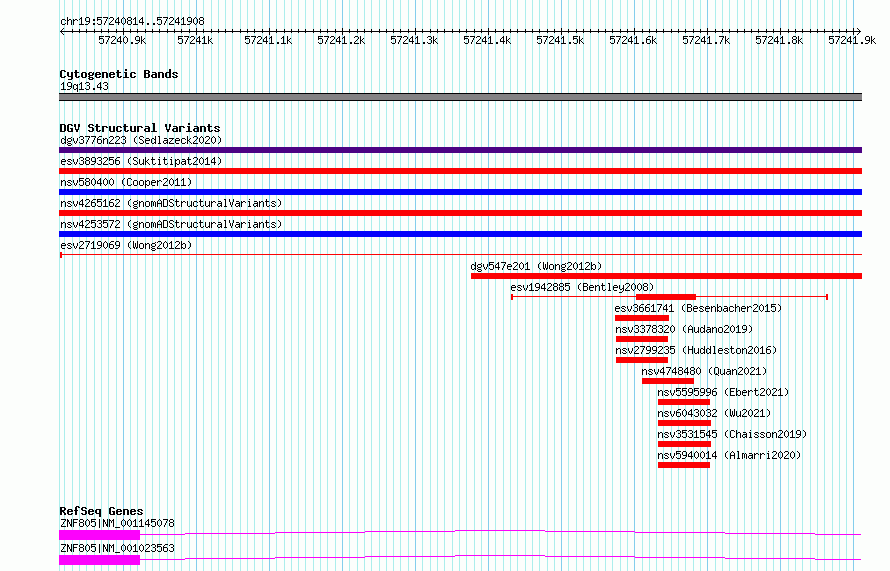Open the nsv4253572 gnomADStructuralVariants label
890x571 pixels.
pos(171,224)
